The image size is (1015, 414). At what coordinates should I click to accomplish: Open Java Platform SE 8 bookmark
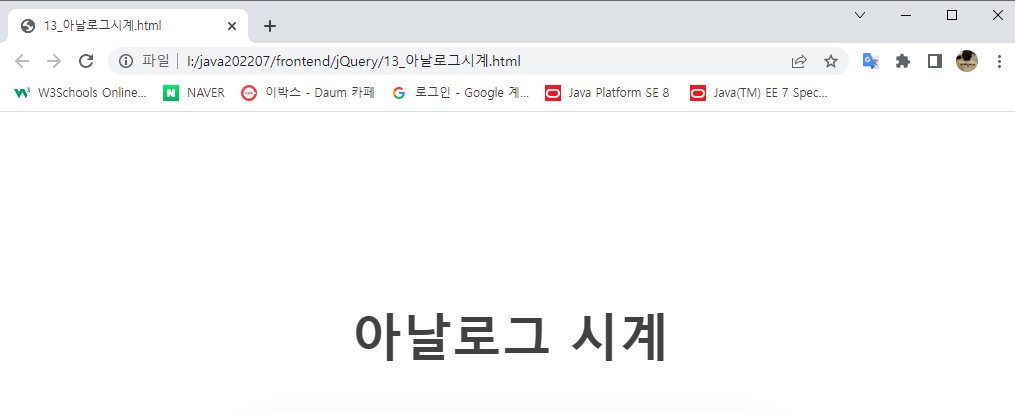point(607,93)
